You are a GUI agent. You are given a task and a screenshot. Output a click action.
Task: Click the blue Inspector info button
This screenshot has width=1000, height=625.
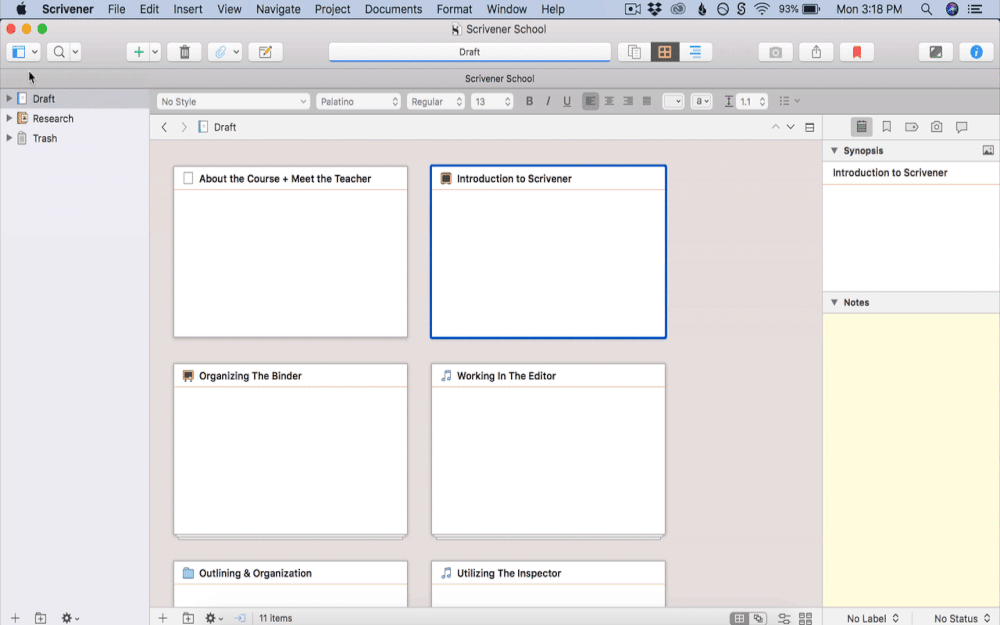coord(976,52)
